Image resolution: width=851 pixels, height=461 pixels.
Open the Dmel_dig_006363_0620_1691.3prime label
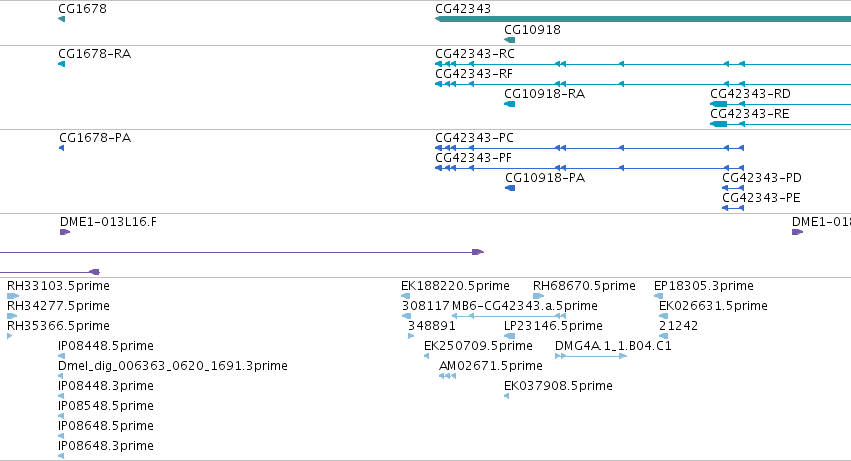coord(173,366)
